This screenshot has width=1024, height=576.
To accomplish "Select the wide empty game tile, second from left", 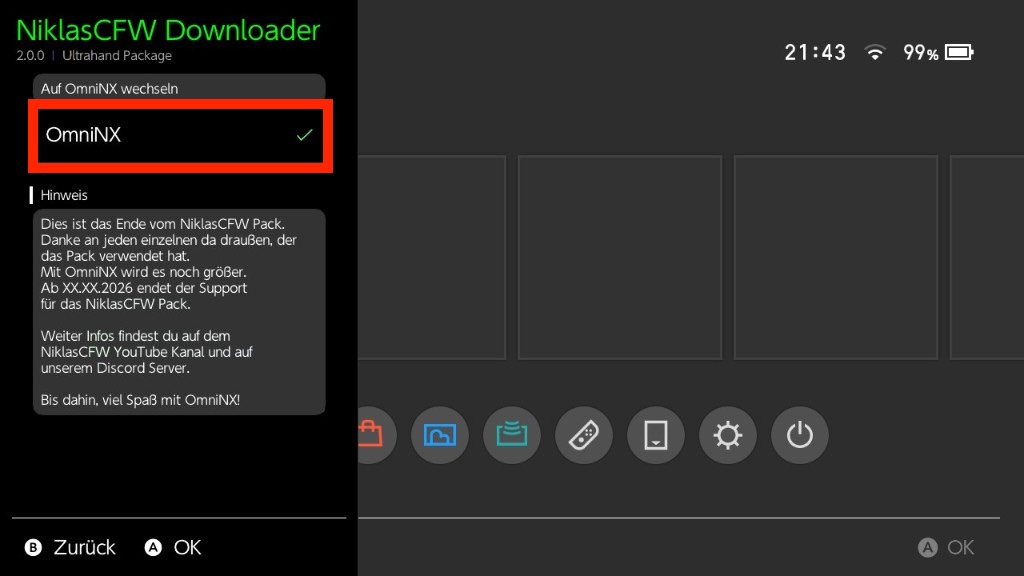I will (x=620, y=257).
